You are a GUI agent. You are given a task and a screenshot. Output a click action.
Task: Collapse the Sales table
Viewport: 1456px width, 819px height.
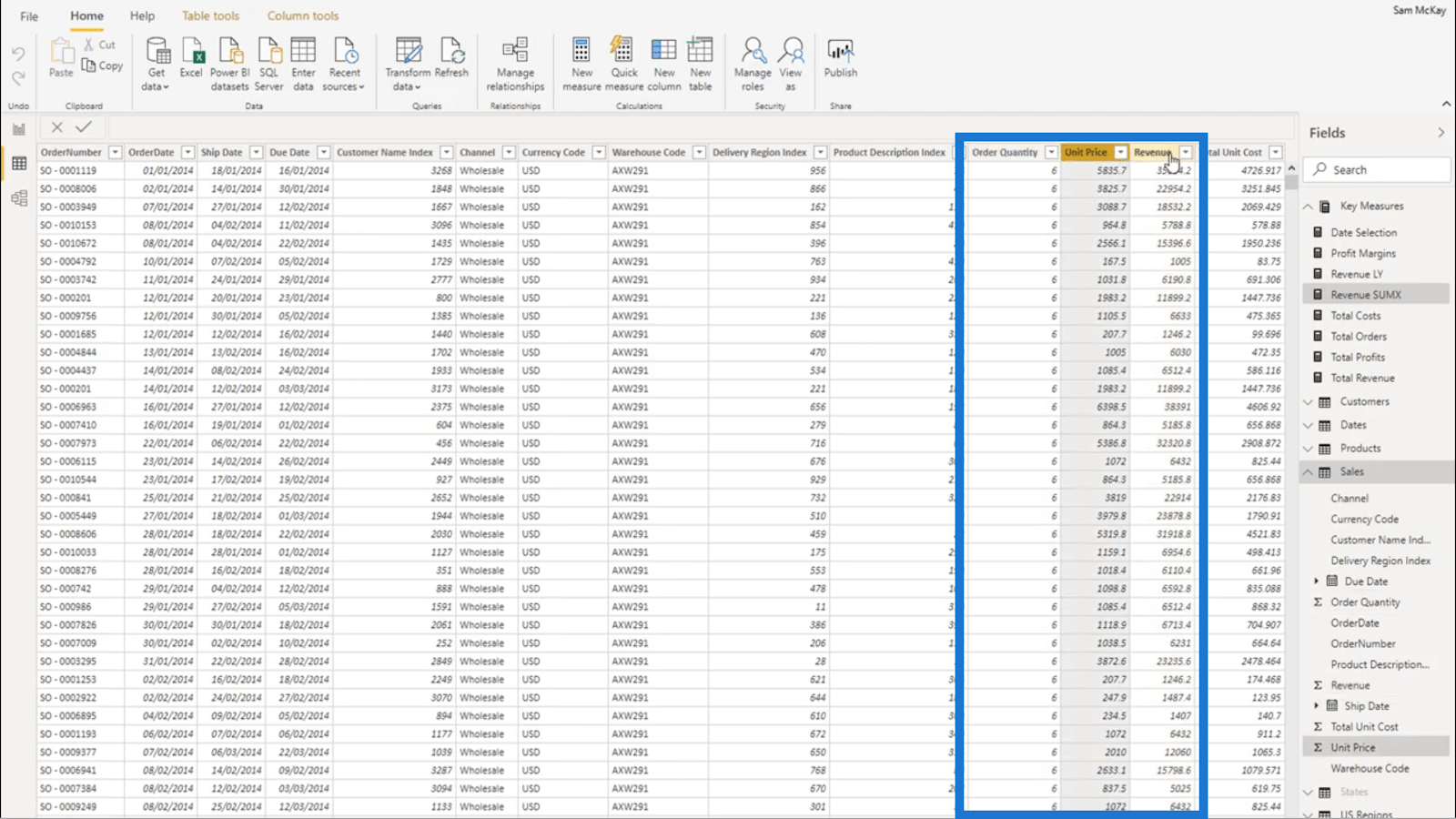(1308, 472)
